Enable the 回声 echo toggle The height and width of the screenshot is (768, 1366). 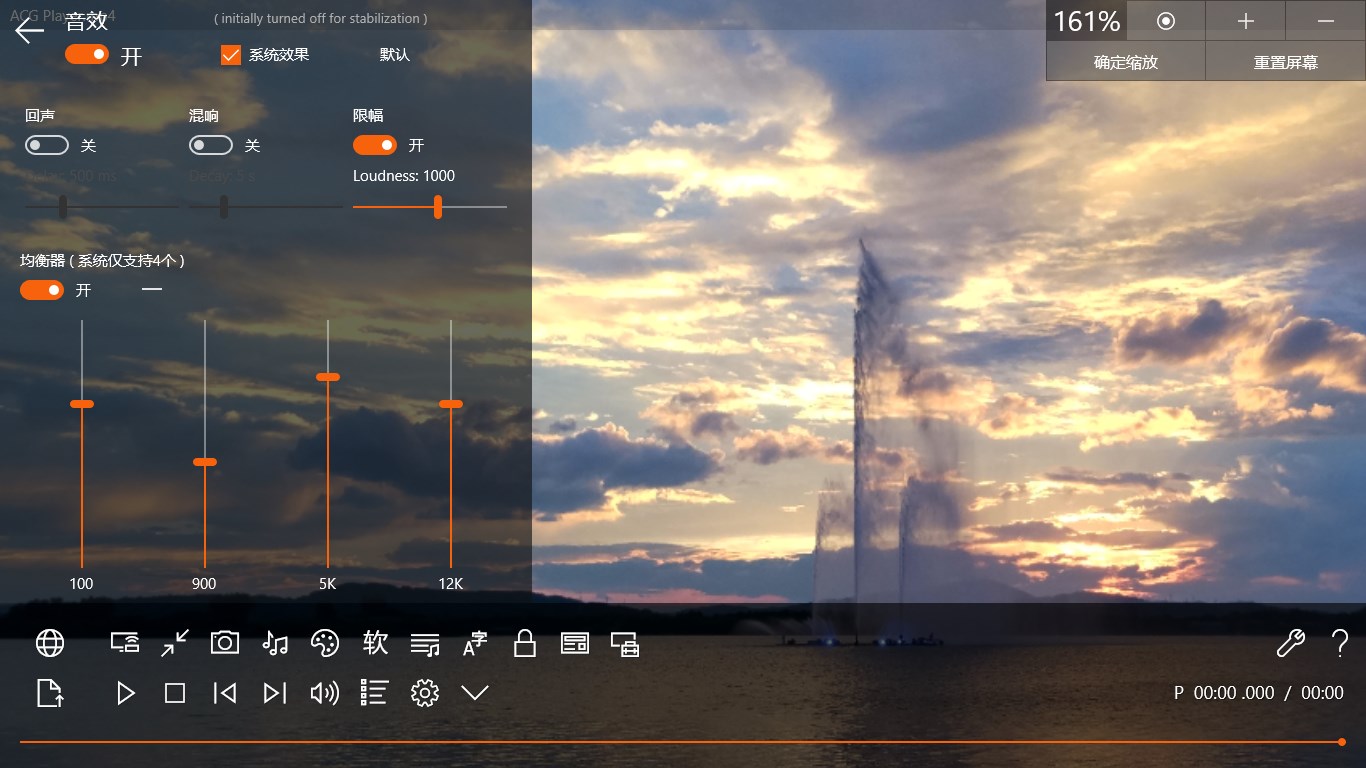coord(47,145)
